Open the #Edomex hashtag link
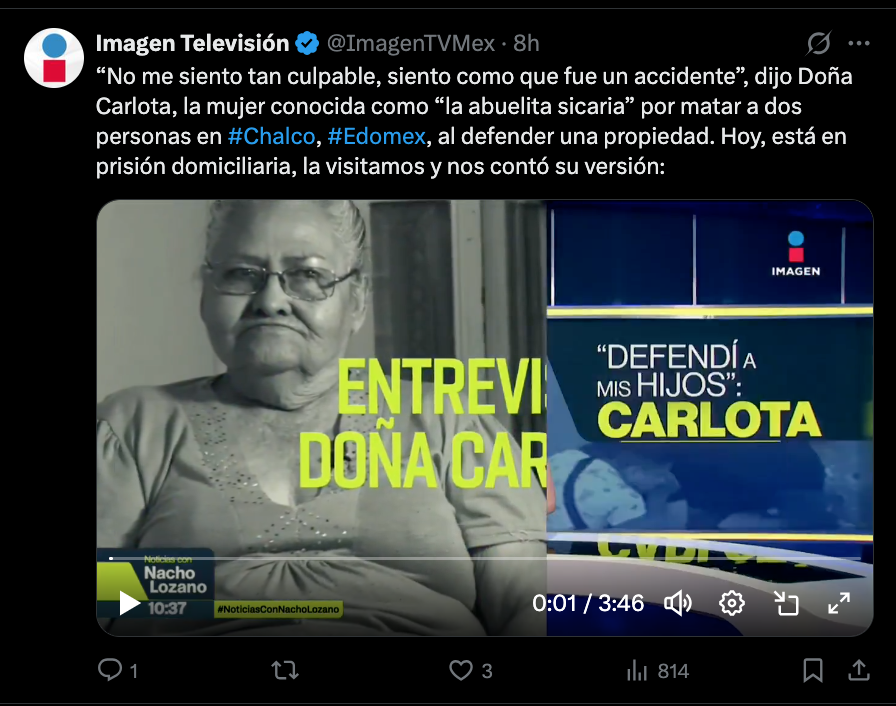The width and height of the screenshot is (896, 706). 377,137
